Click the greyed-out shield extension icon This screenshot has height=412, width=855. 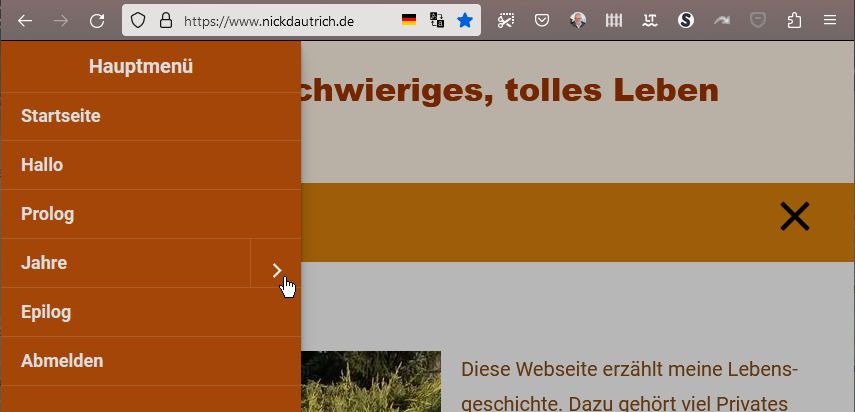757,21
